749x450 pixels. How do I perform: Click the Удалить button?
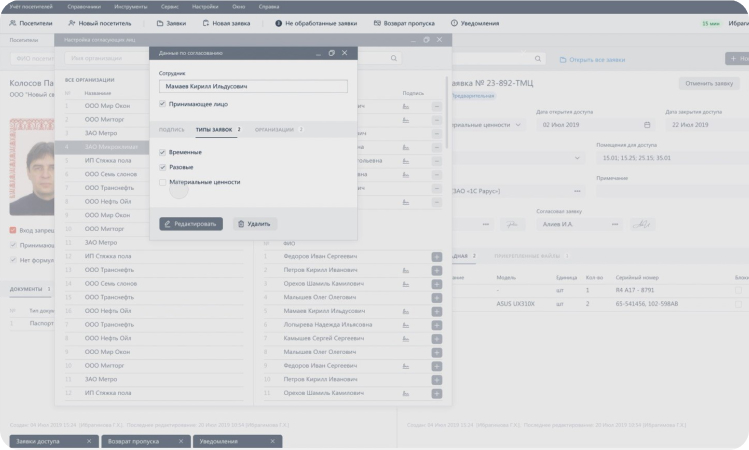point(255,224)
